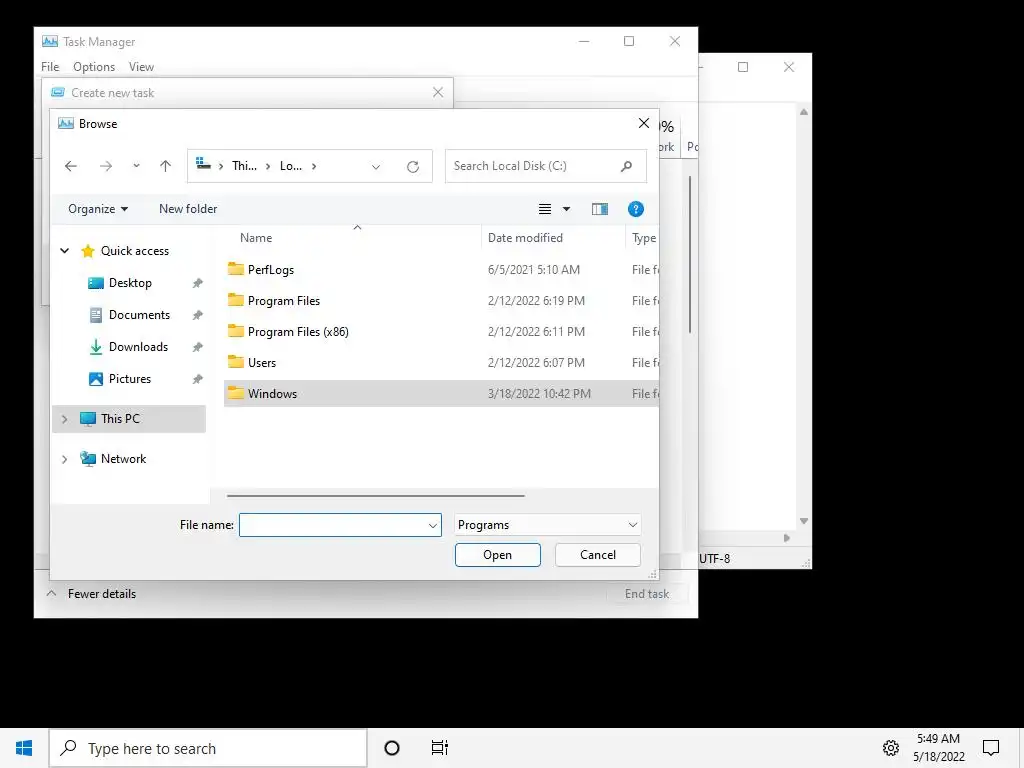Open Help via blue question mark
1024x768 pixels.
point(635,209)
